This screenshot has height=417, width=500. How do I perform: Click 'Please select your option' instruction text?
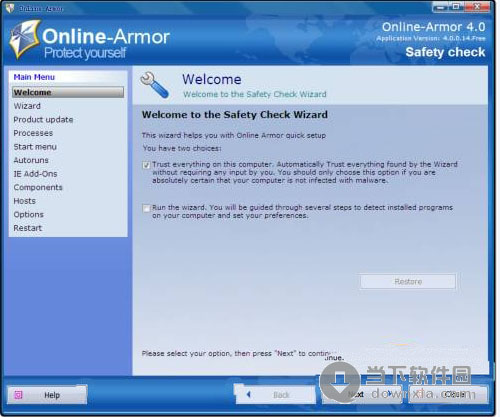point(242,355)
